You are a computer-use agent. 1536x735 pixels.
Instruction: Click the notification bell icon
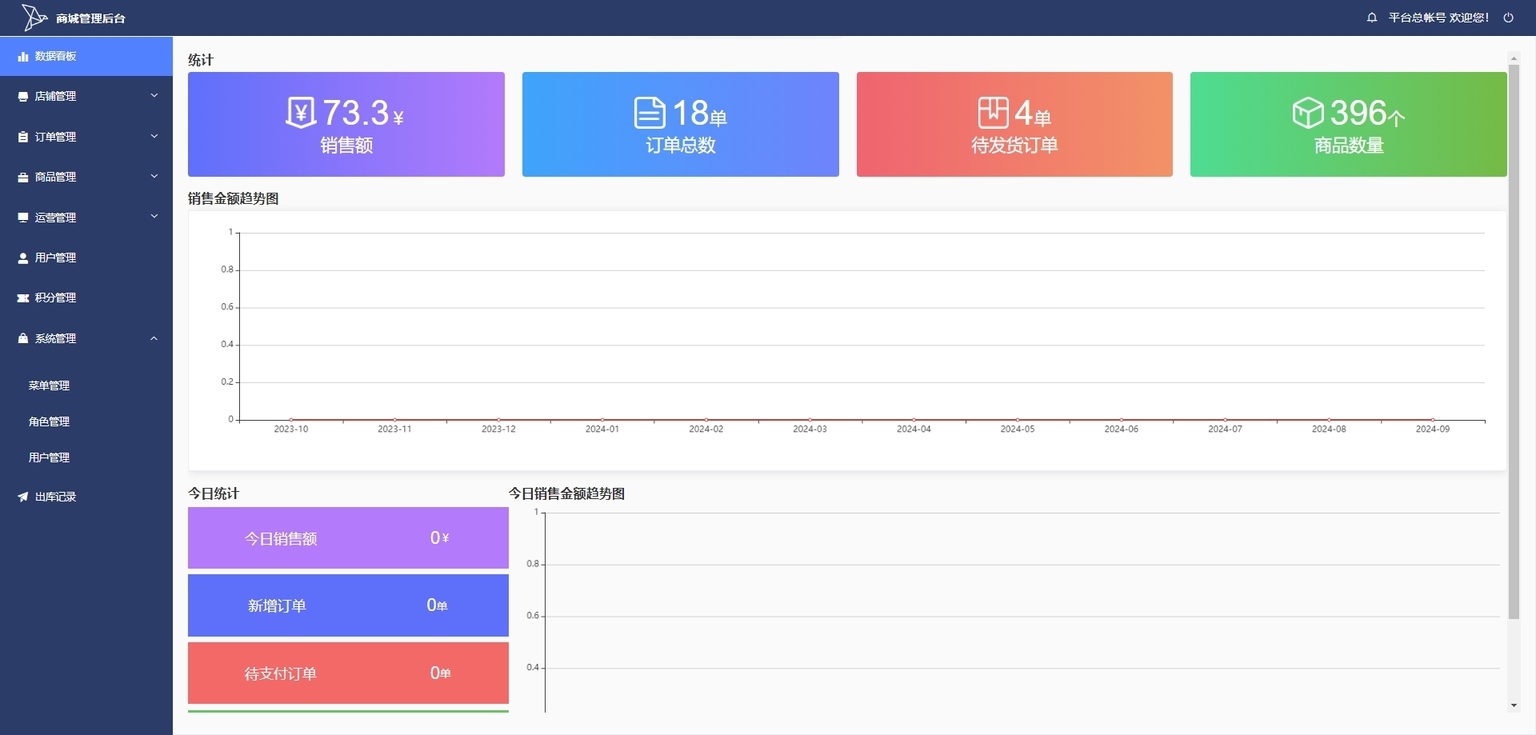[1372, 18]
